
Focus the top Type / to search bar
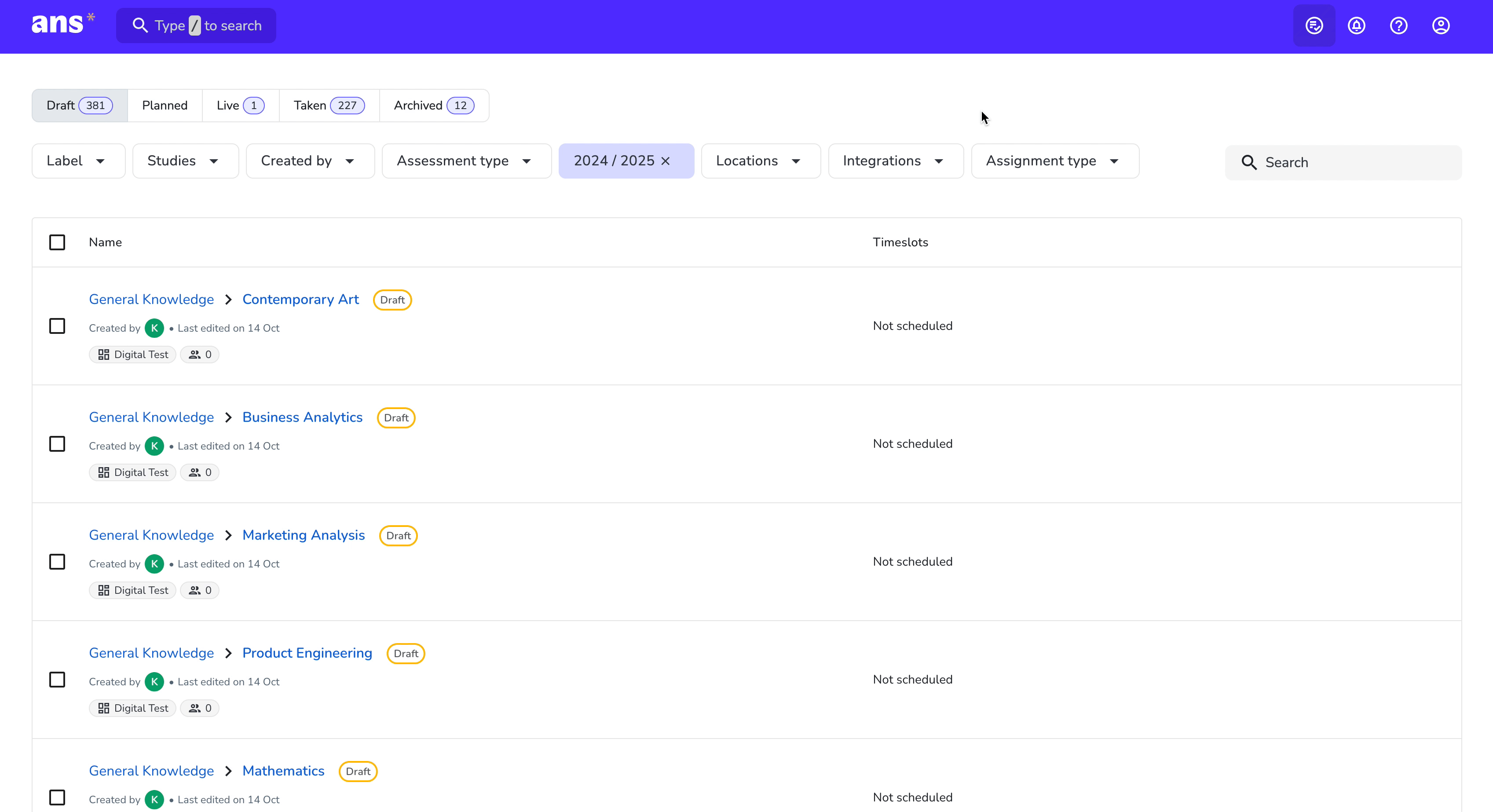point(196,26)
